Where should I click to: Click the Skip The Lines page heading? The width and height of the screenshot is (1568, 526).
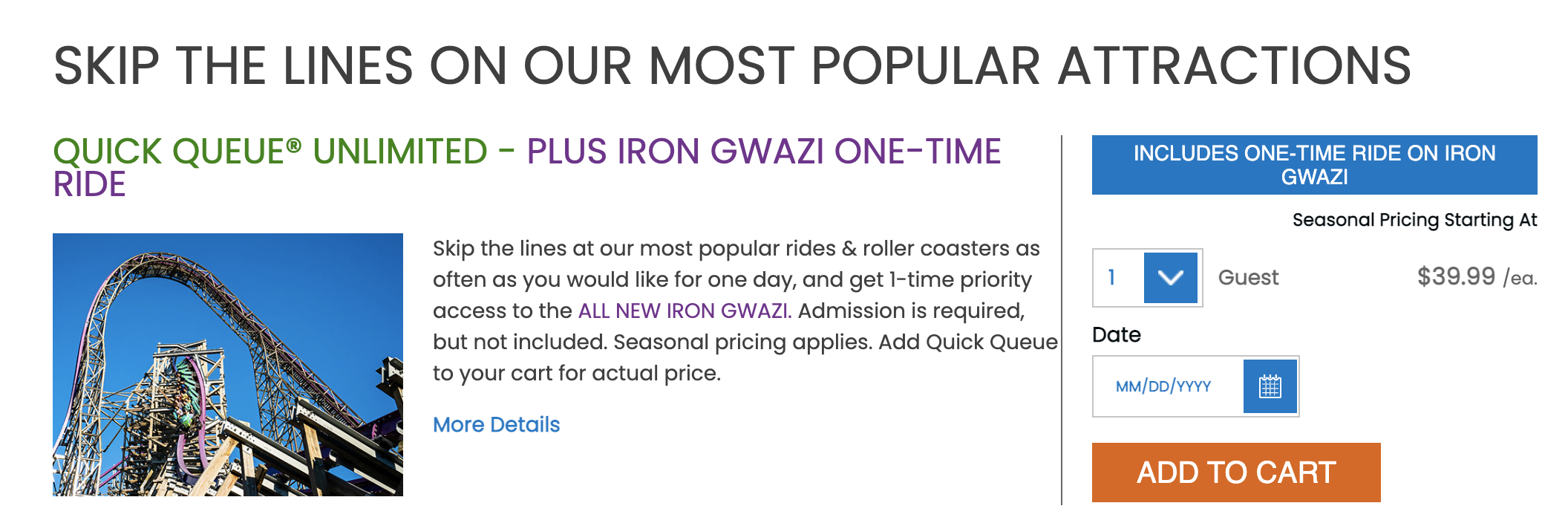(732, 66)
